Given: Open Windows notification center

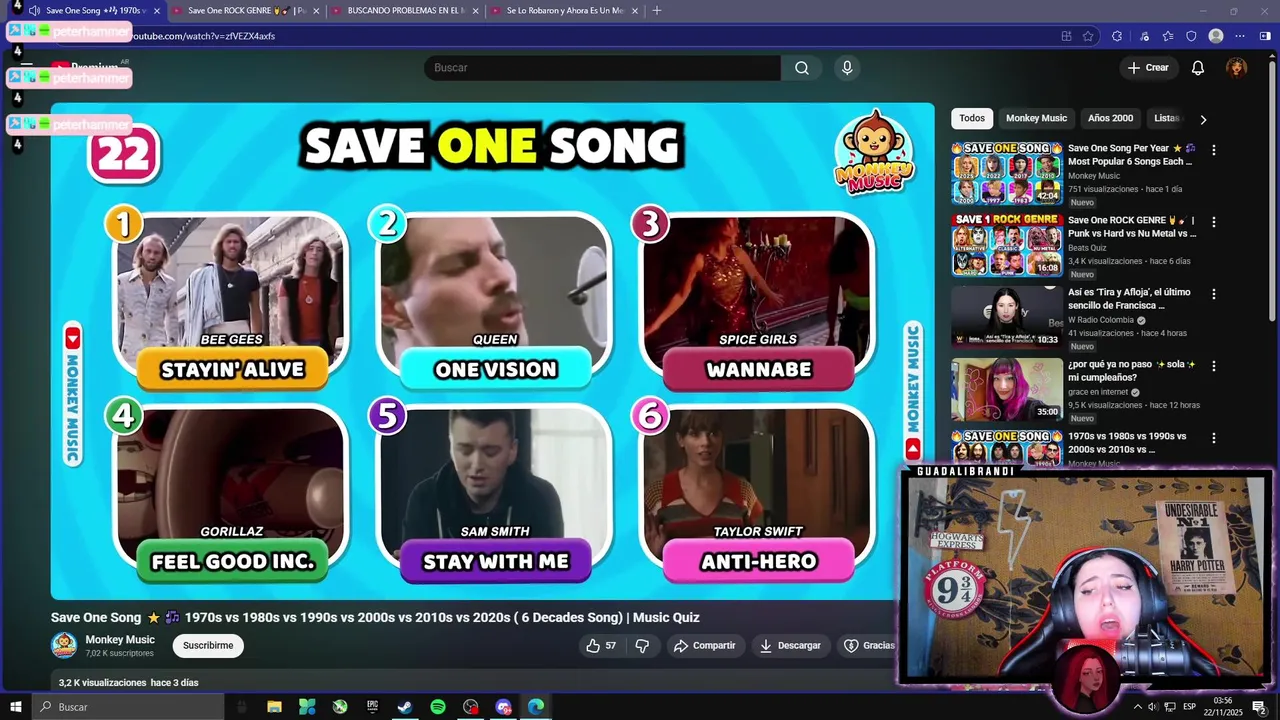Looking at the screenshot, I should coord(1259,707).
